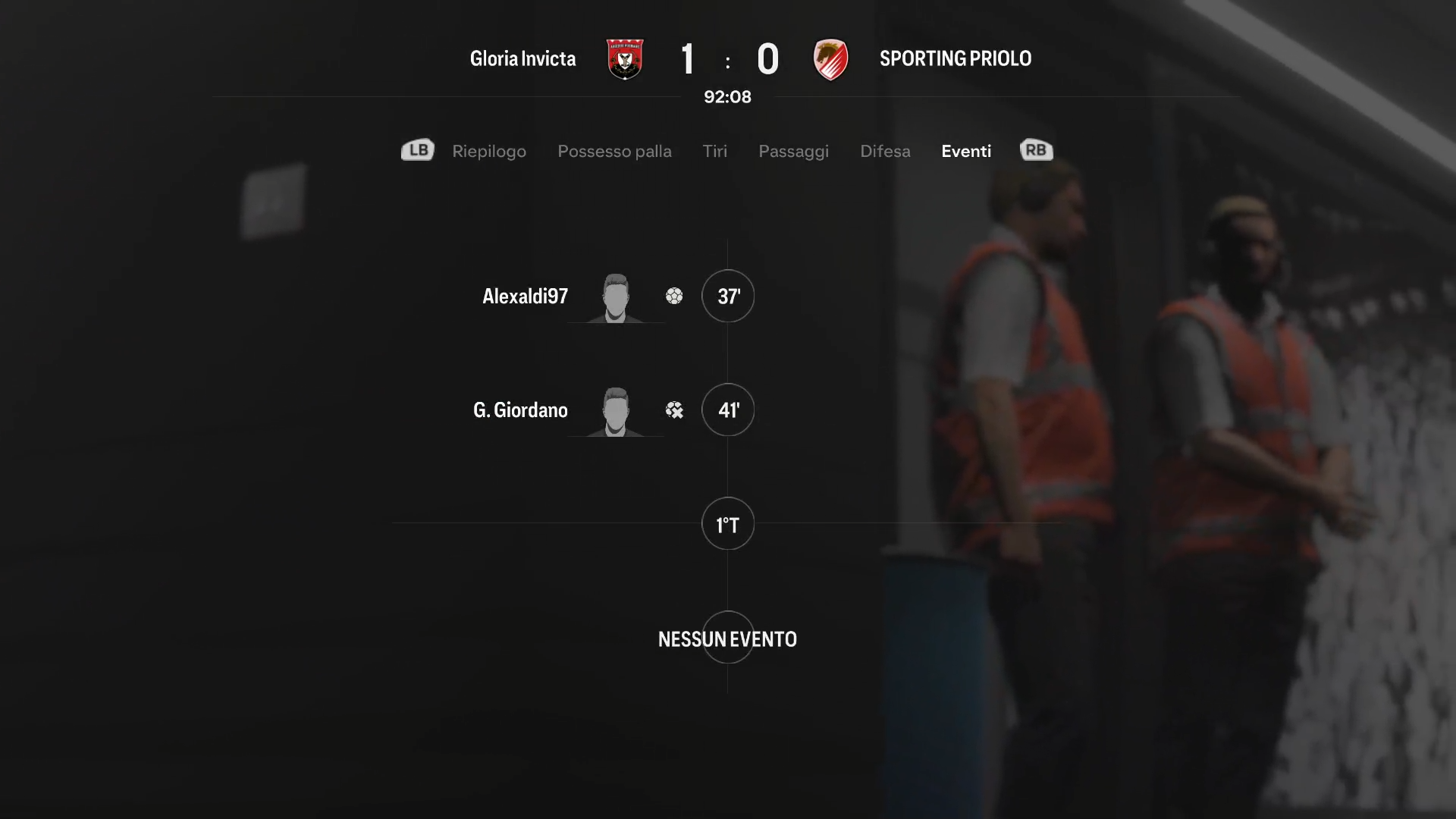
Task: Click the Nessun Evento marker
Action: pos(728,639)
